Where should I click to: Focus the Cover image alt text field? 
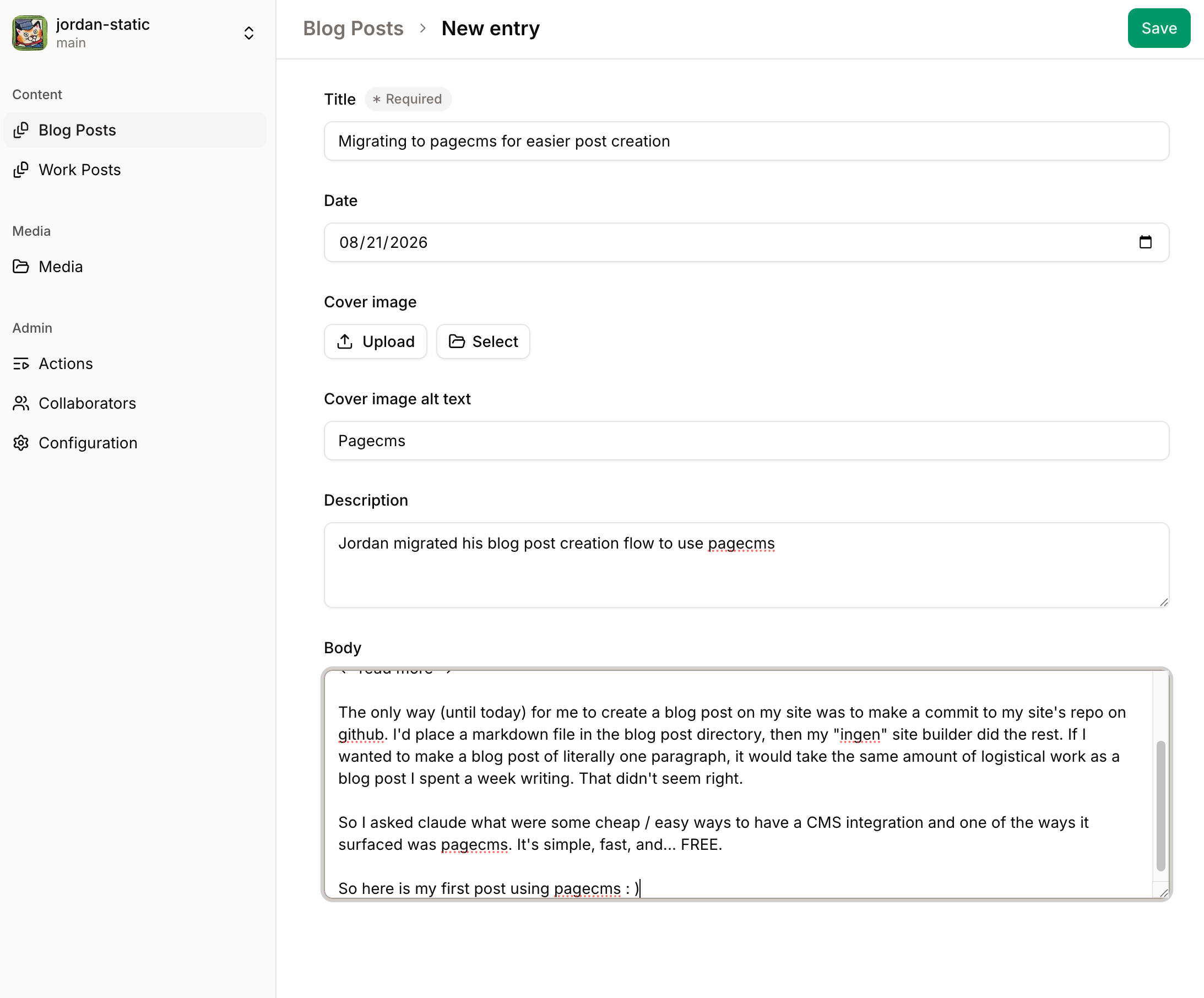click(x=746, y=441)
